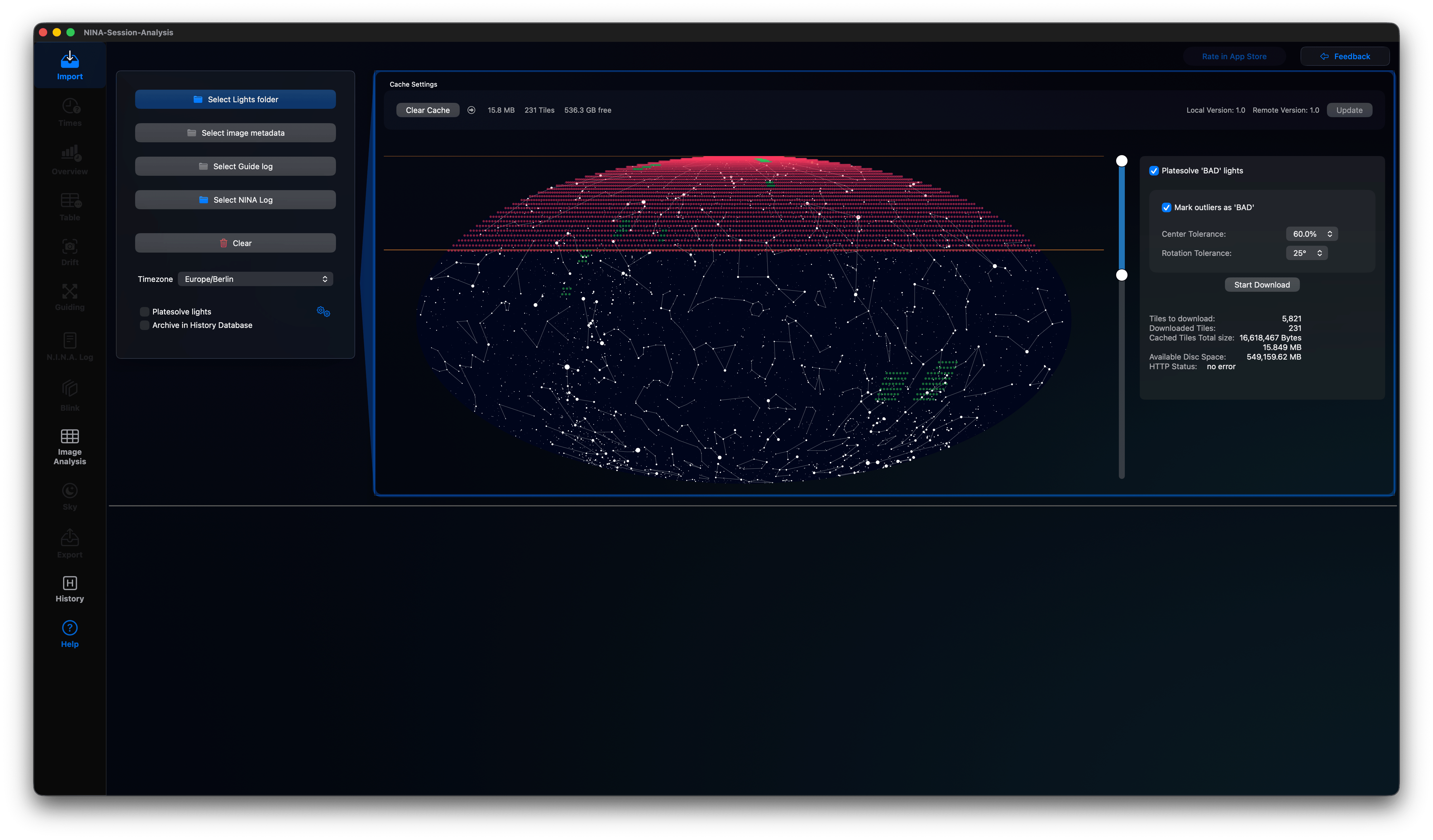Click Select Lights folder button
Viewport: 1433px width, 840px height.
tap(236, 100)
